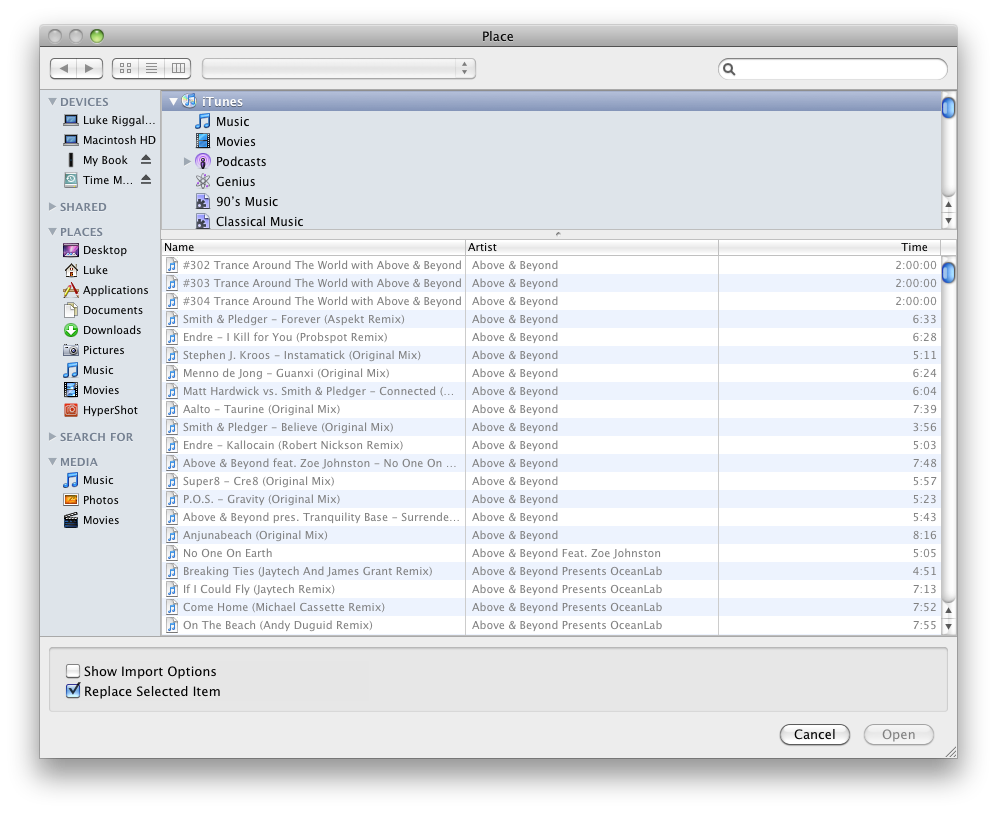This screenshot has height=813, width=997.
Task: Select Anjunabeach (Original Mix) track
Action: [x=551, y=535]
